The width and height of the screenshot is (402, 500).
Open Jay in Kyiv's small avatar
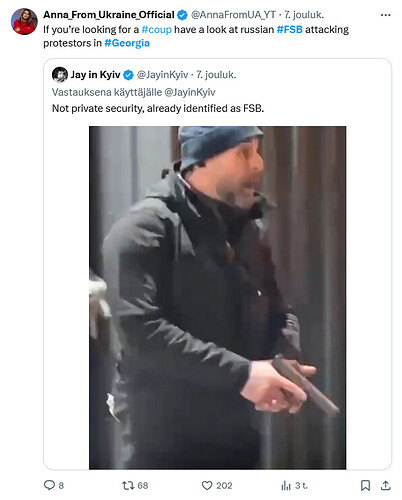pos(60,75)
